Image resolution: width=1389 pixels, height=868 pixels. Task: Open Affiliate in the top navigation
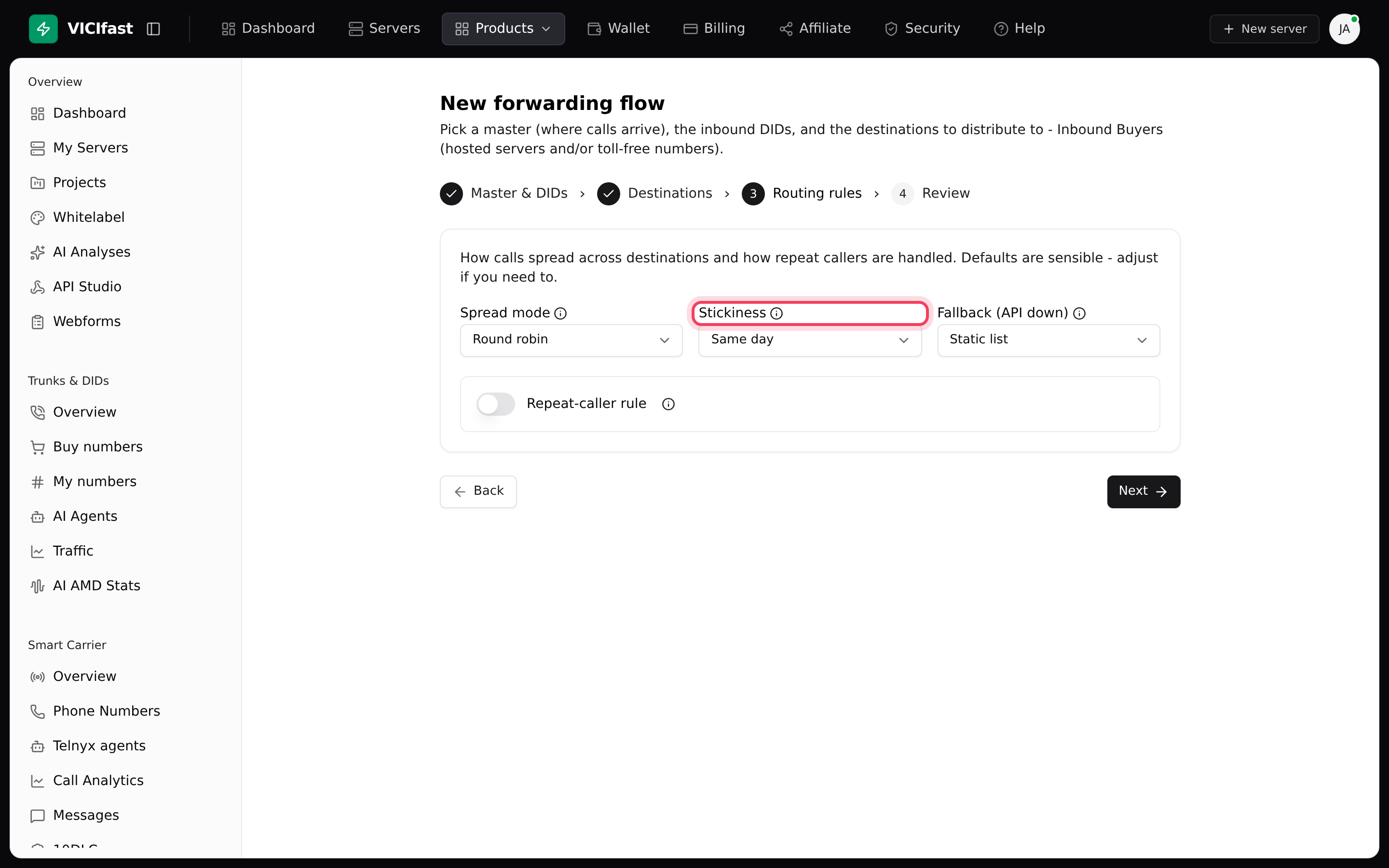815,29
